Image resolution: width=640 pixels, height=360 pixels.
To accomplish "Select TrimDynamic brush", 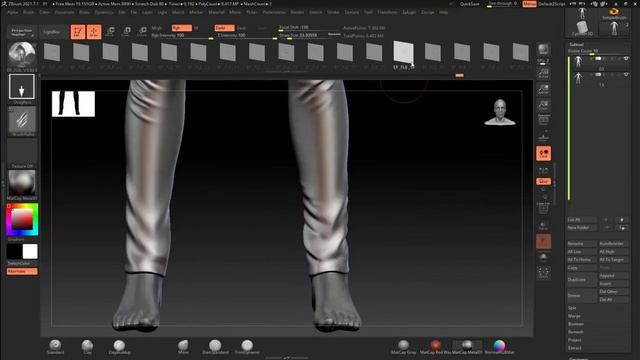I will pos(247,347).
